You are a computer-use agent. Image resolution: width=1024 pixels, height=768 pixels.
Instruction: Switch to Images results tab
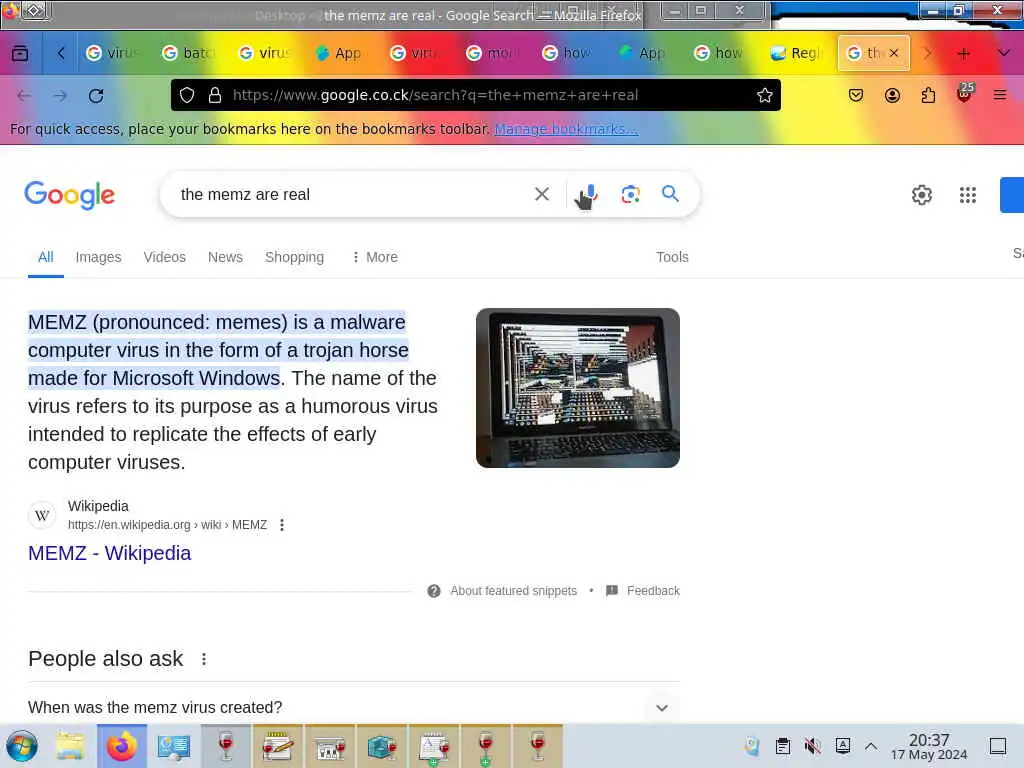pyautogui.click(x=99, y=257)
